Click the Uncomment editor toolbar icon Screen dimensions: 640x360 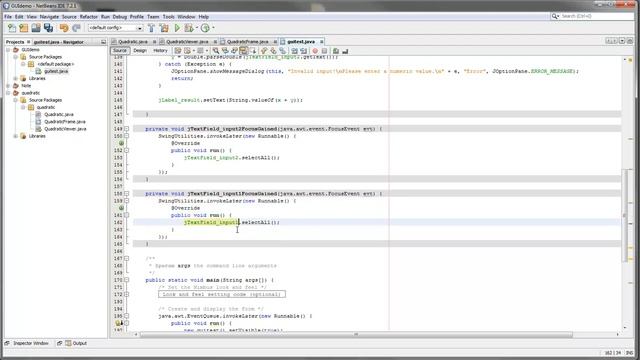pos(345,51)
